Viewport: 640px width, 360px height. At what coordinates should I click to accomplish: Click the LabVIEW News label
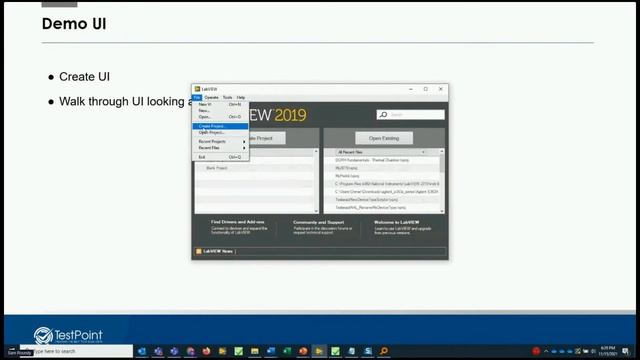[x=218, y=251]
